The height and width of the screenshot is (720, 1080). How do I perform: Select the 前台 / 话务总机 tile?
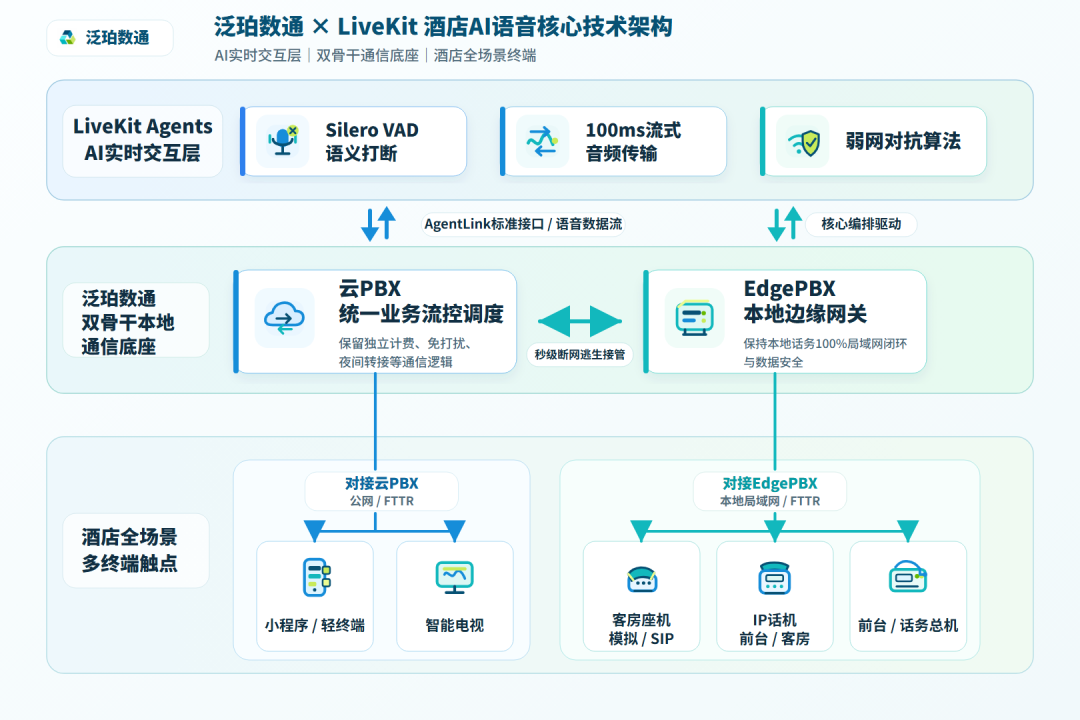pos(908,596)
